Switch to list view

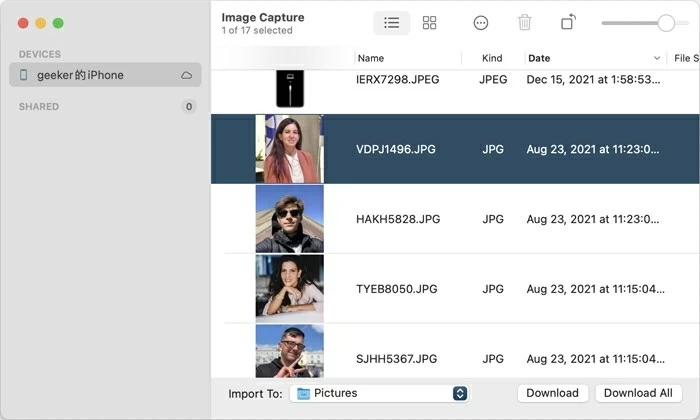(x=392, y=23)
